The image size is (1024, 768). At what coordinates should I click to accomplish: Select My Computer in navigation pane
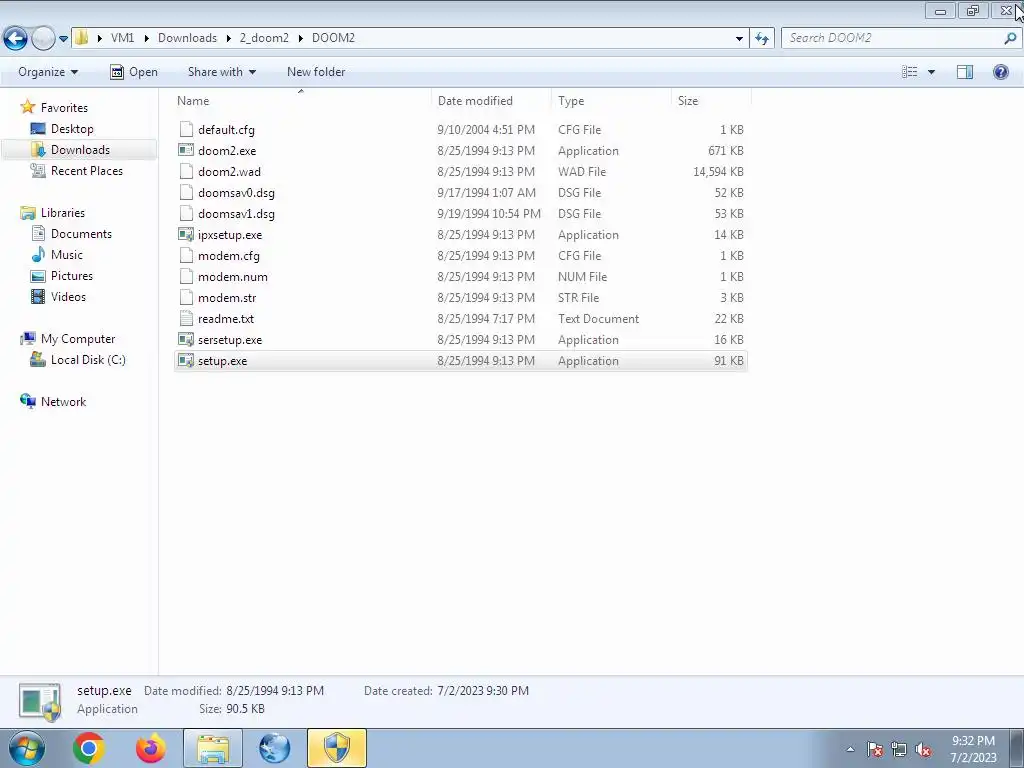[x=78, y=339]
